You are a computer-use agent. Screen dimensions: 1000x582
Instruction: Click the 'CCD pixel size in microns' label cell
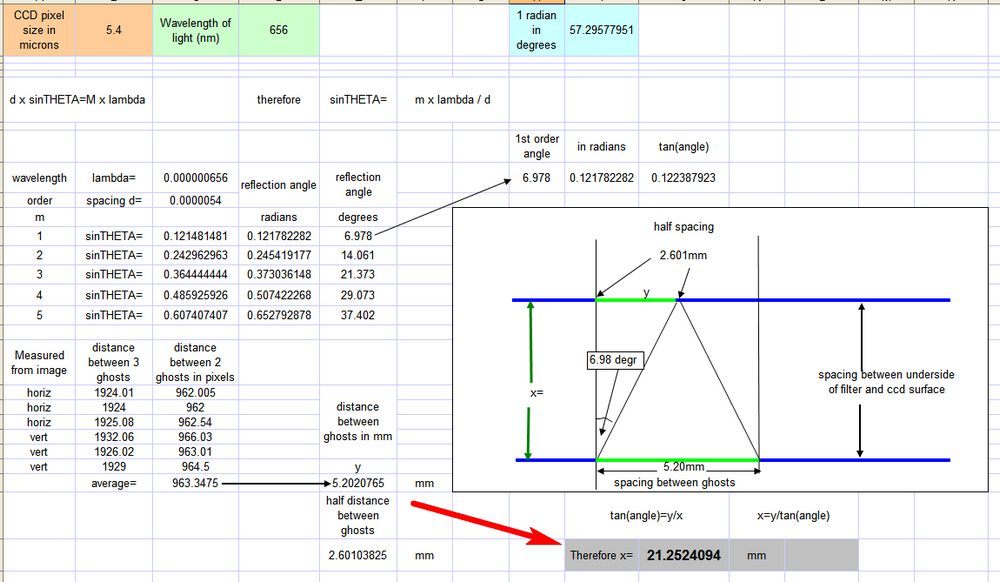coord(37,30)
